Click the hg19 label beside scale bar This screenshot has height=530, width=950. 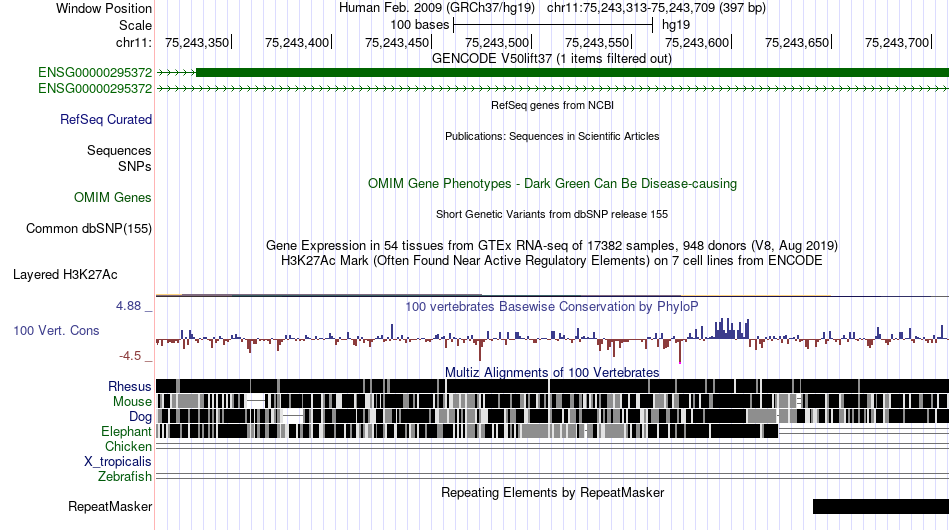(x=676, y=25)
